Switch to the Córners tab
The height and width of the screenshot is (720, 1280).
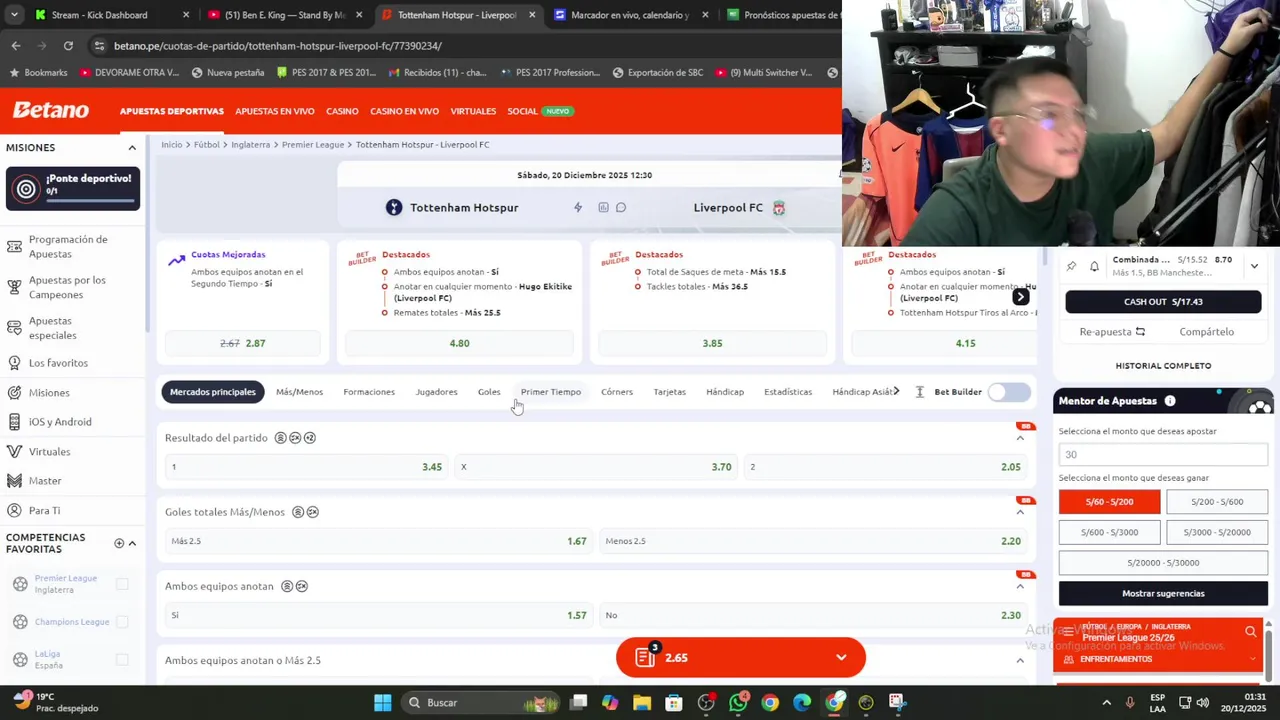[x=617, y=392]
